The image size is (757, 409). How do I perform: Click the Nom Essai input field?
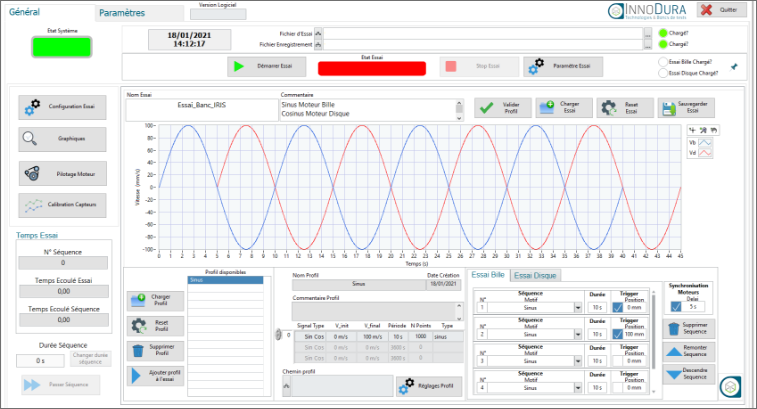(201, 110)
